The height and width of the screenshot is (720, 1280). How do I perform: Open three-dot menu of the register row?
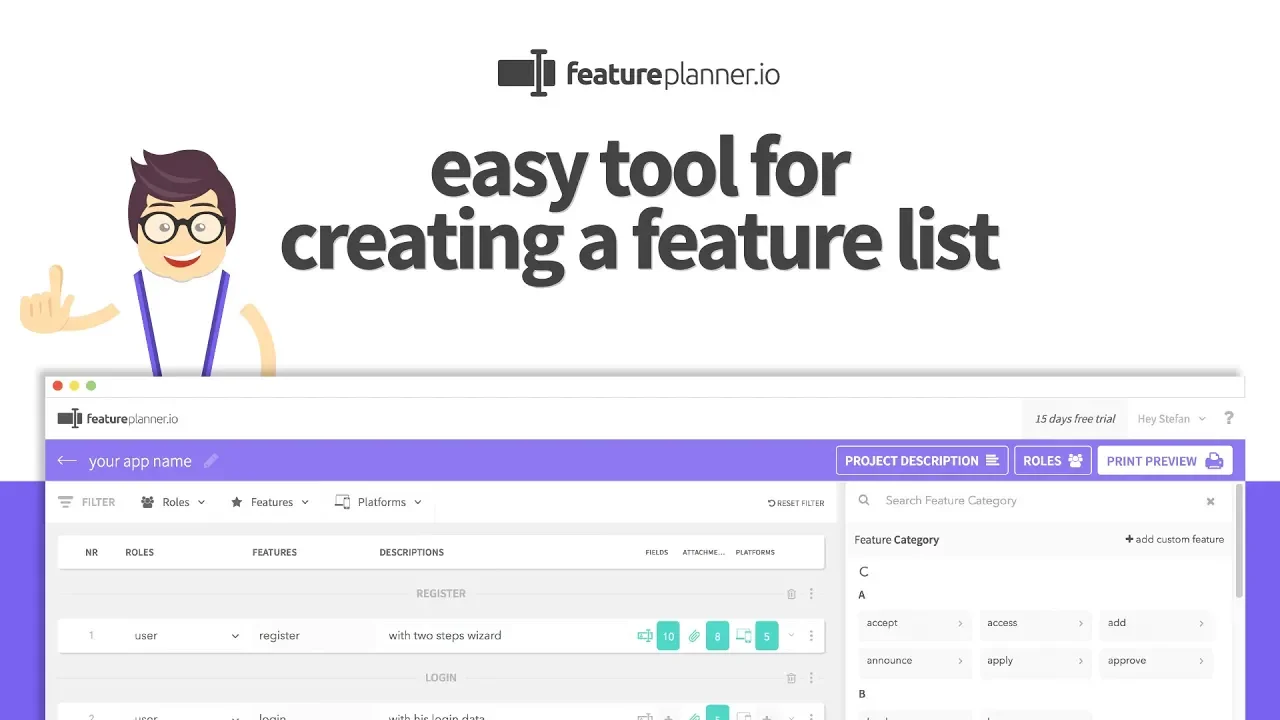(811, 636)
